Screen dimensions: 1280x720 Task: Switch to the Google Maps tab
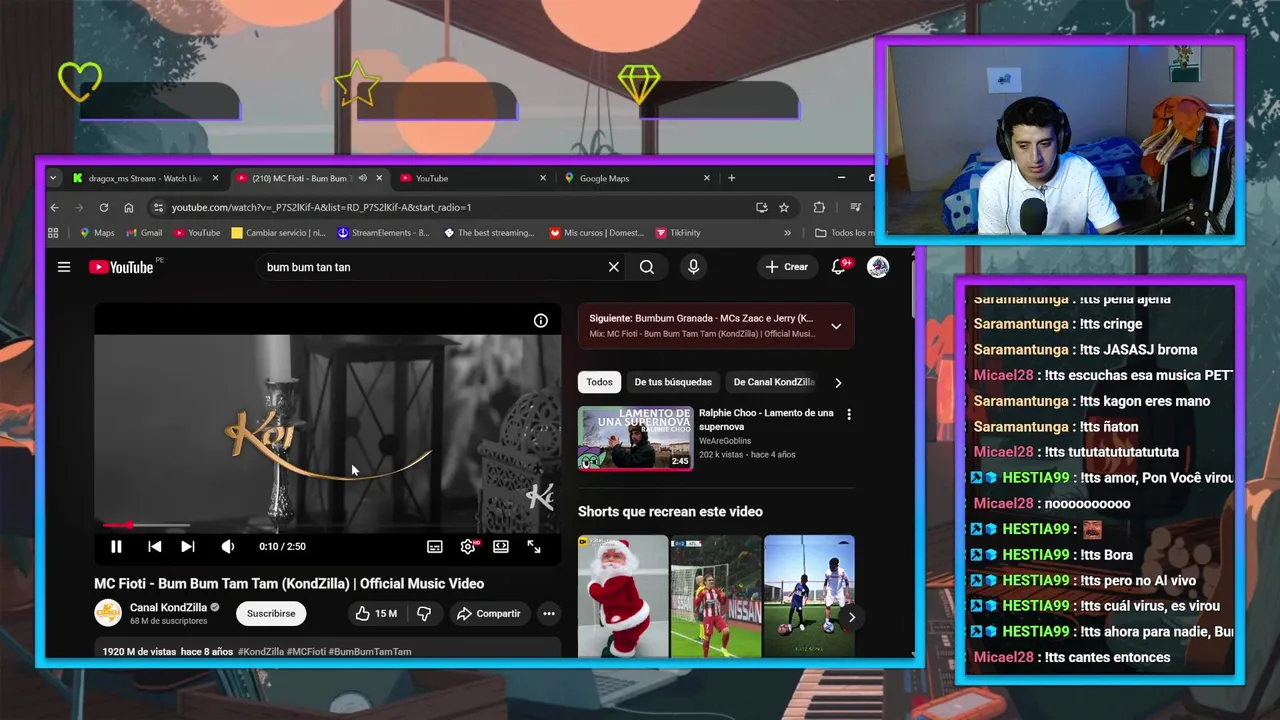click(634, 178)
